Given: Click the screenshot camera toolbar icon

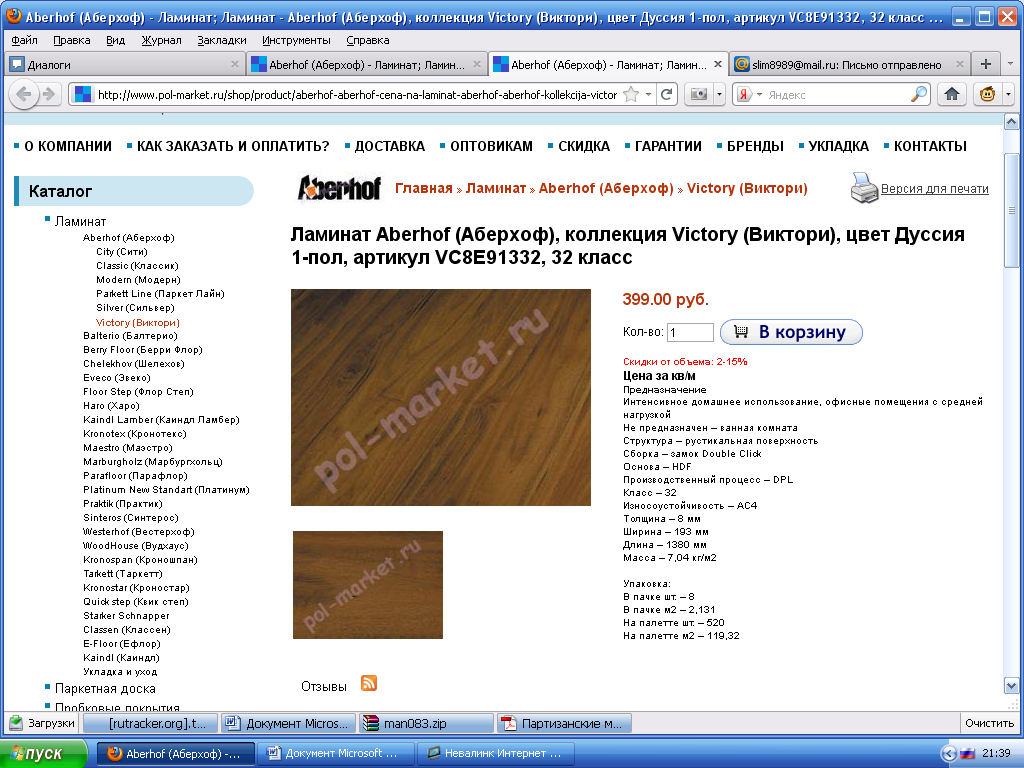Looking at the screenshot, I should coord(699,95).
